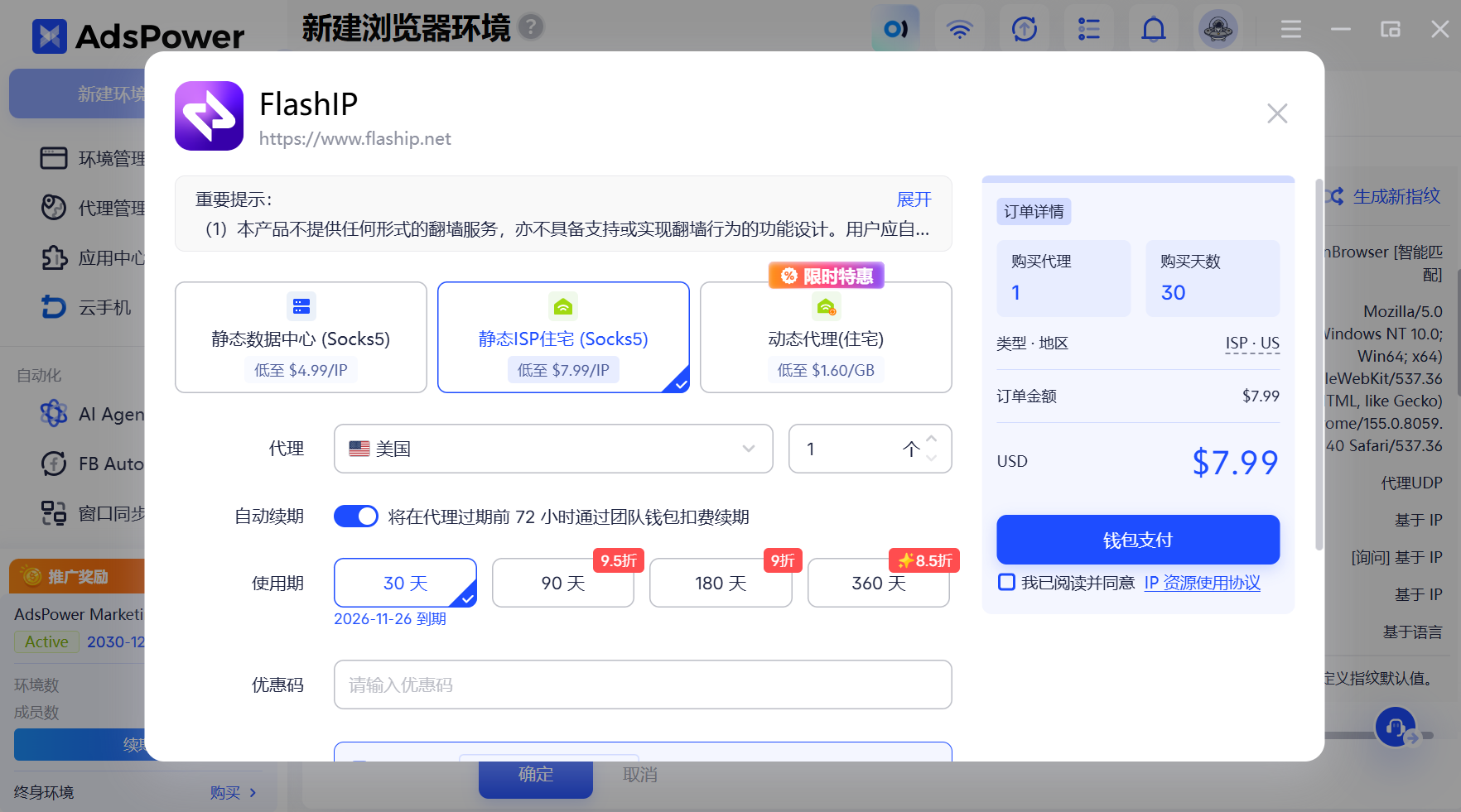Image resolution: width=1461 pixels, height=812 pixels.
Task: Select the 30 天 usage period
Action: coord(405,583)
